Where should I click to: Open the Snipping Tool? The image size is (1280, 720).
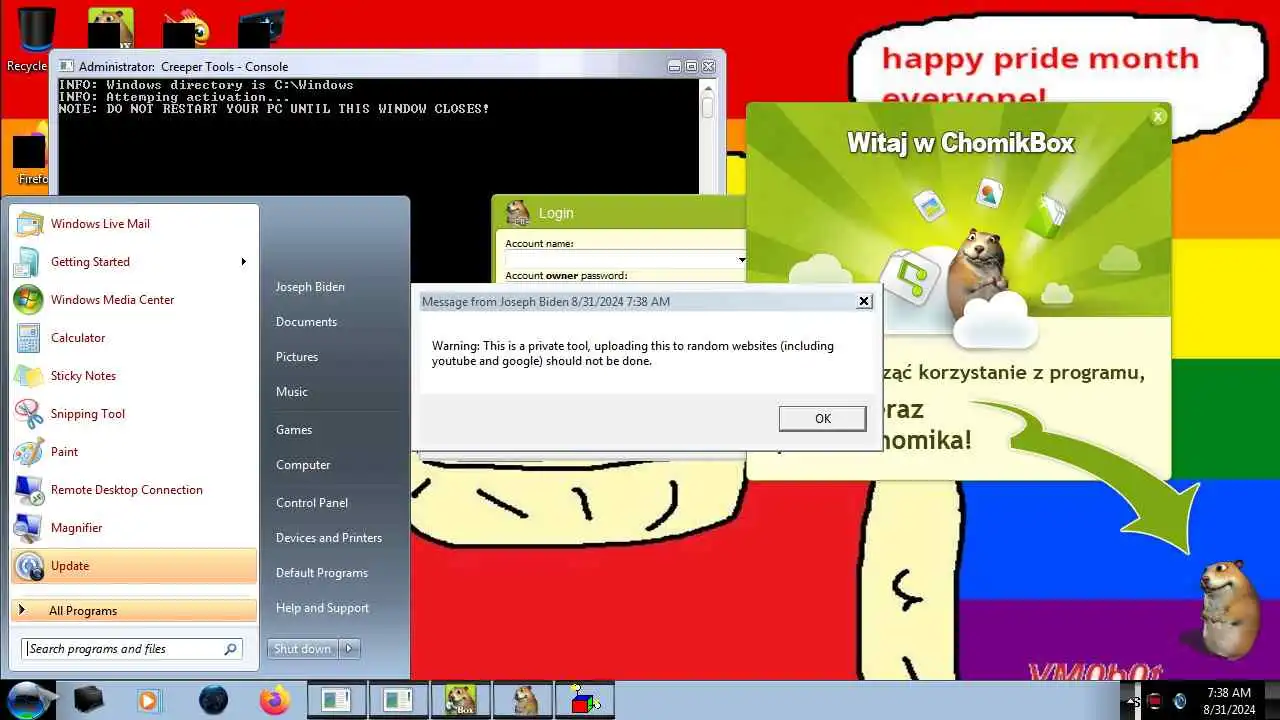(134, 414)
